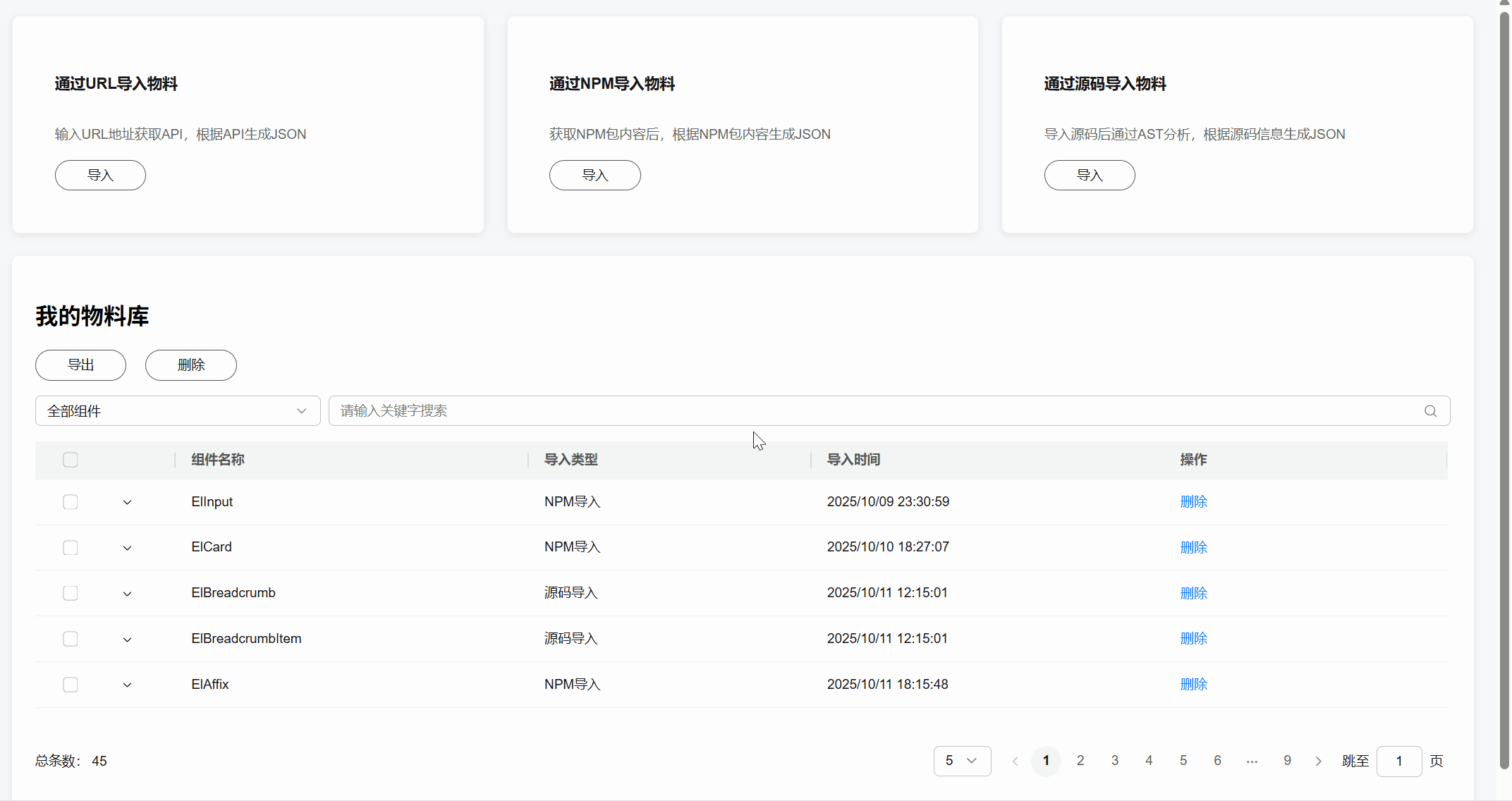Go to next page arrow

coord(1318,761)
